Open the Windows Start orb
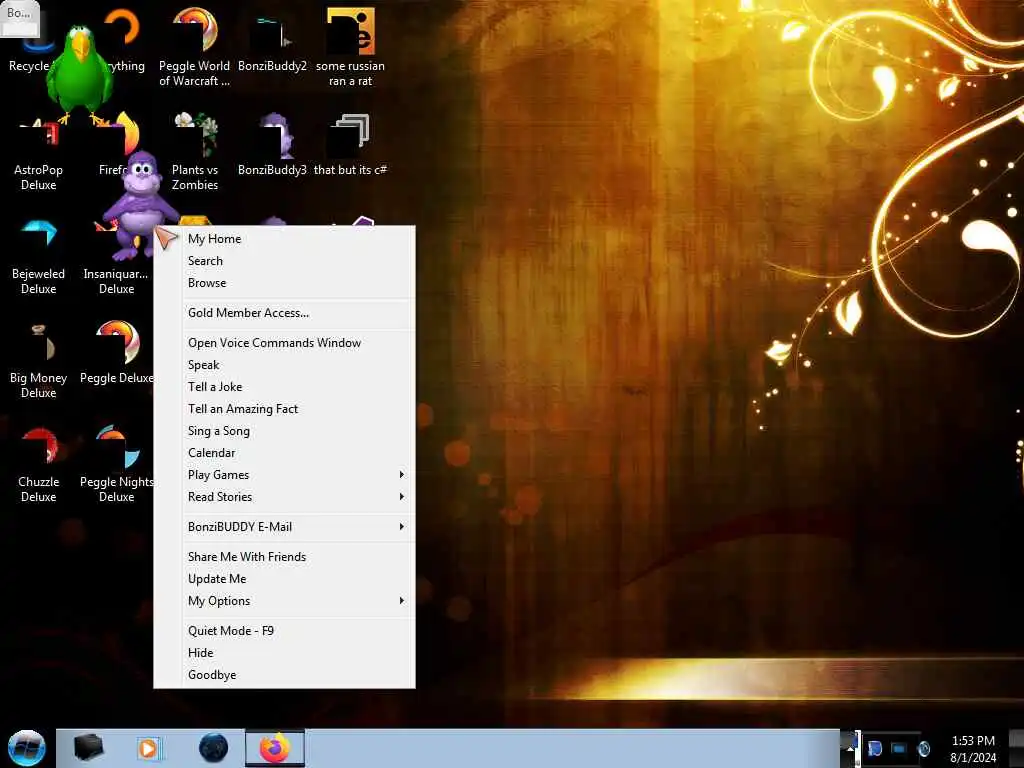Viewport: 1024px width, 768px height. [27, 748]
